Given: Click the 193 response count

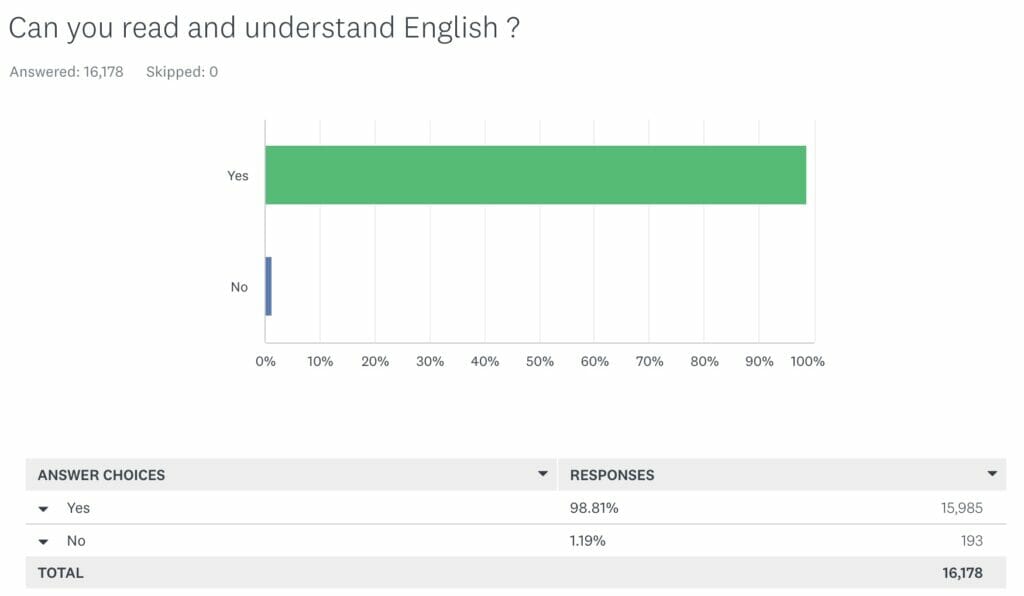Looking at the screenshot, I should coord(970,541).
